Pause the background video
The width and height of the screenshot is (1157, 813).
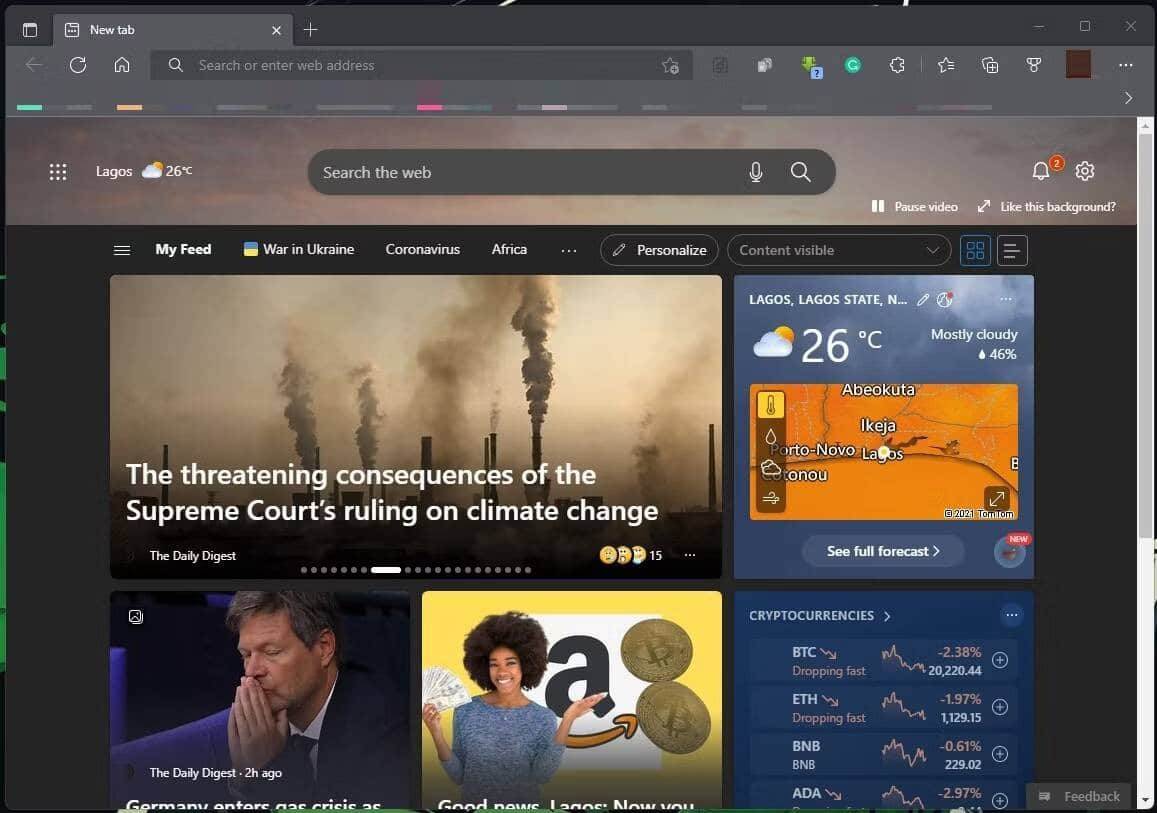[913, 206]
